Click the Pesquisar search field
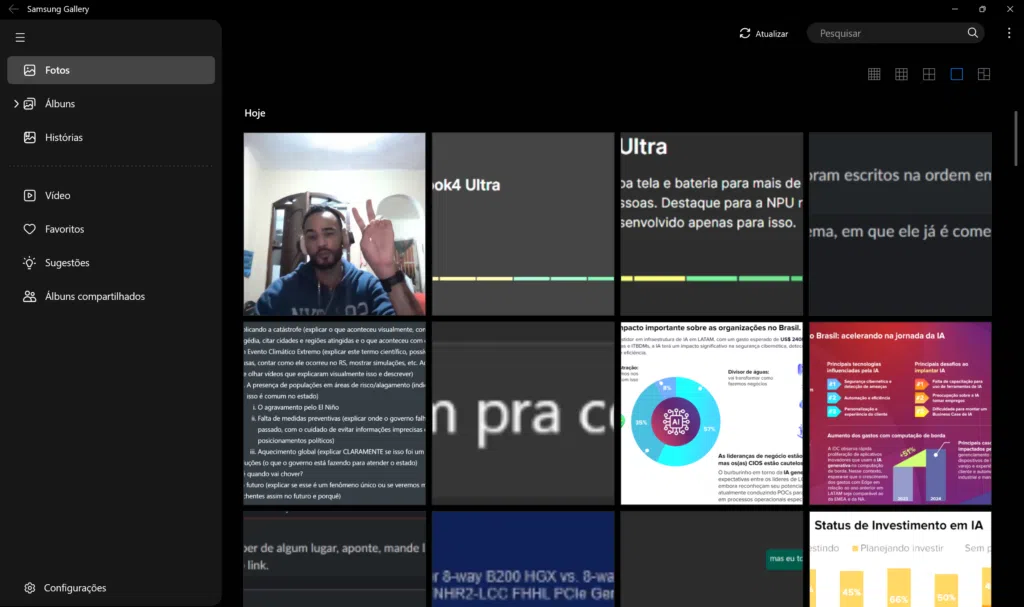This screenshot has height=607, width=1024. point(885,33)
